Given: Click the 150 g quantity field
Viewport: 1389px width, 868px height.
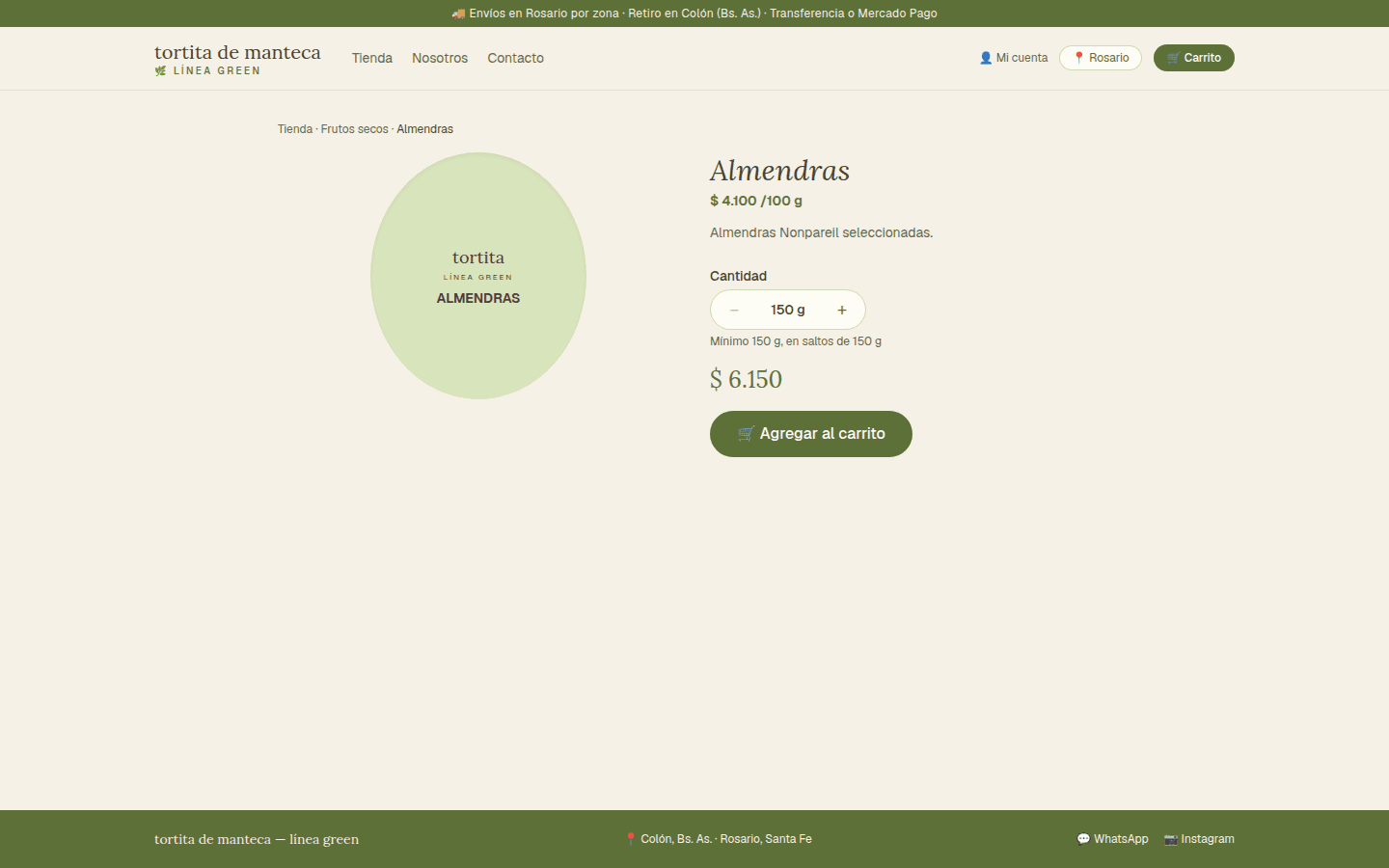Looking at the screenshot, I should (x=788, y=310).
